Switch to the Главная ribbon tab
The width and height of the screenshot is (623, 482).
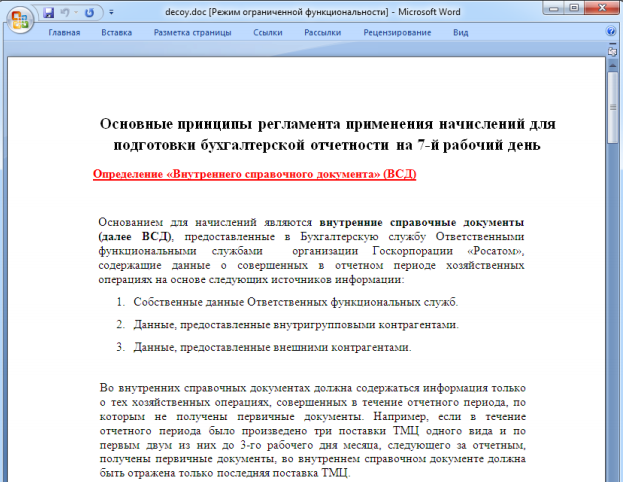pos(64,32)
